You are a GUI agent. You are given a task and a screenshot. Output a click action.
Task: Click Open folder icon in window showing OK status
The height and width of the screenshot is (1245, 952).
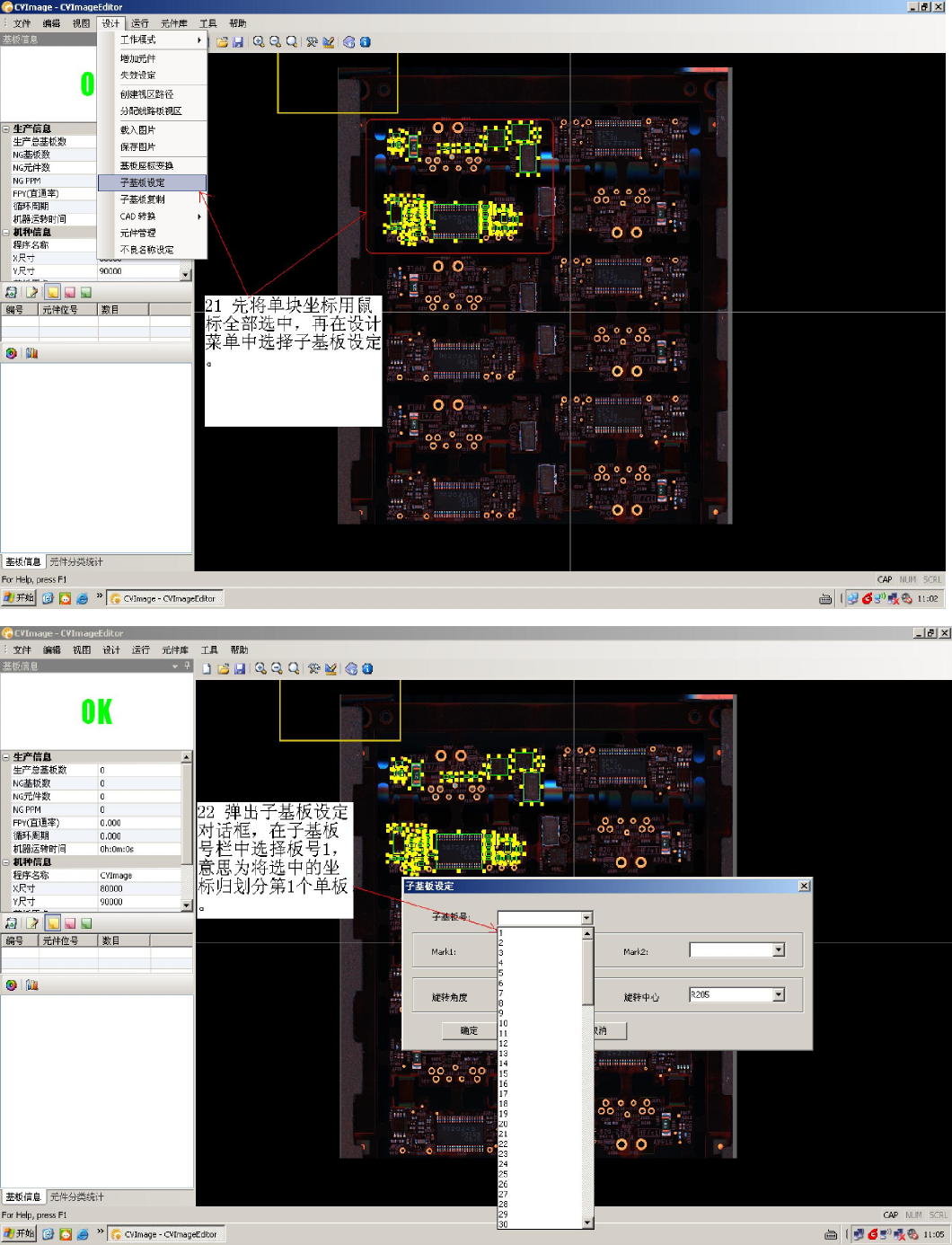point(224,669)
